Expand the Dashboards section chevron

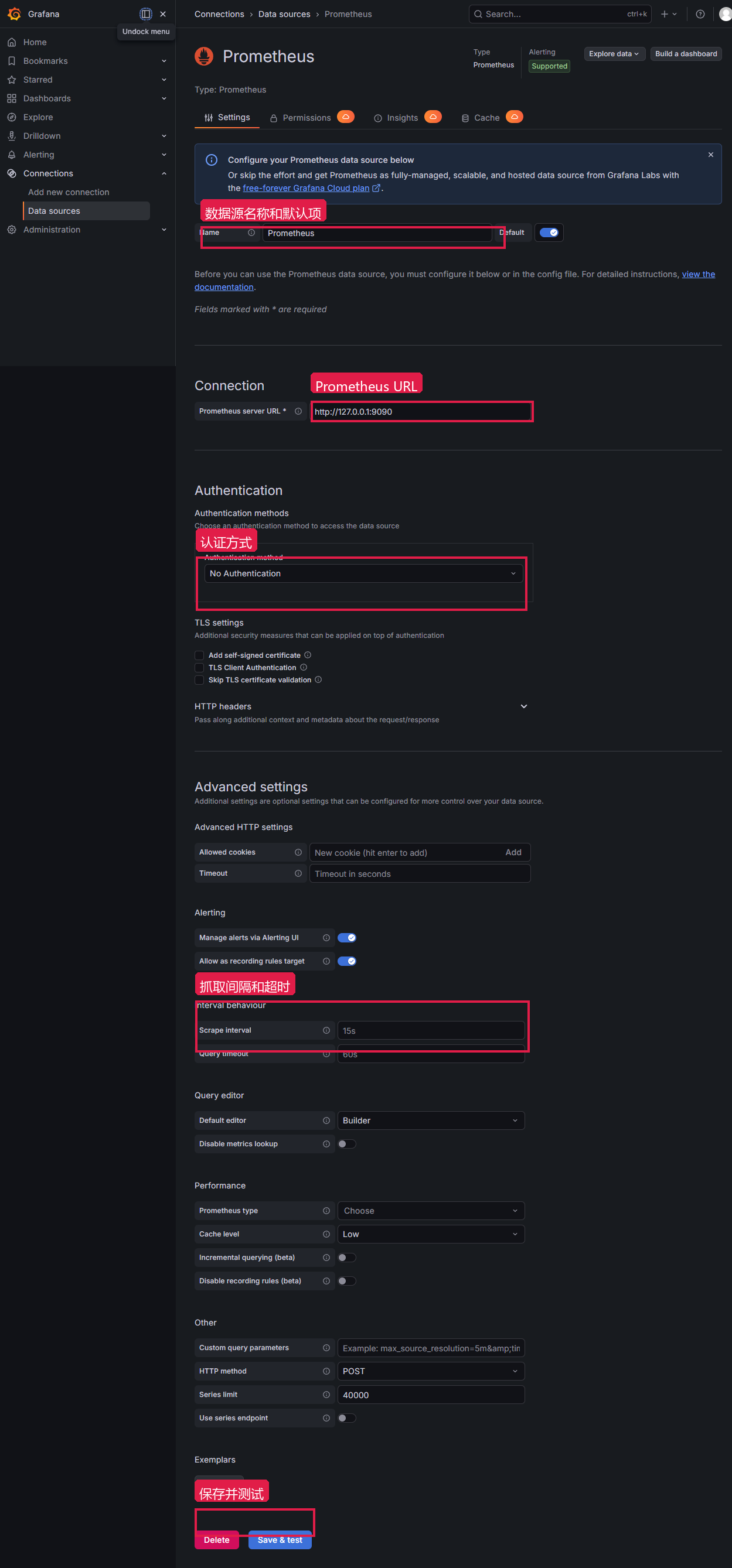(164, 98)
